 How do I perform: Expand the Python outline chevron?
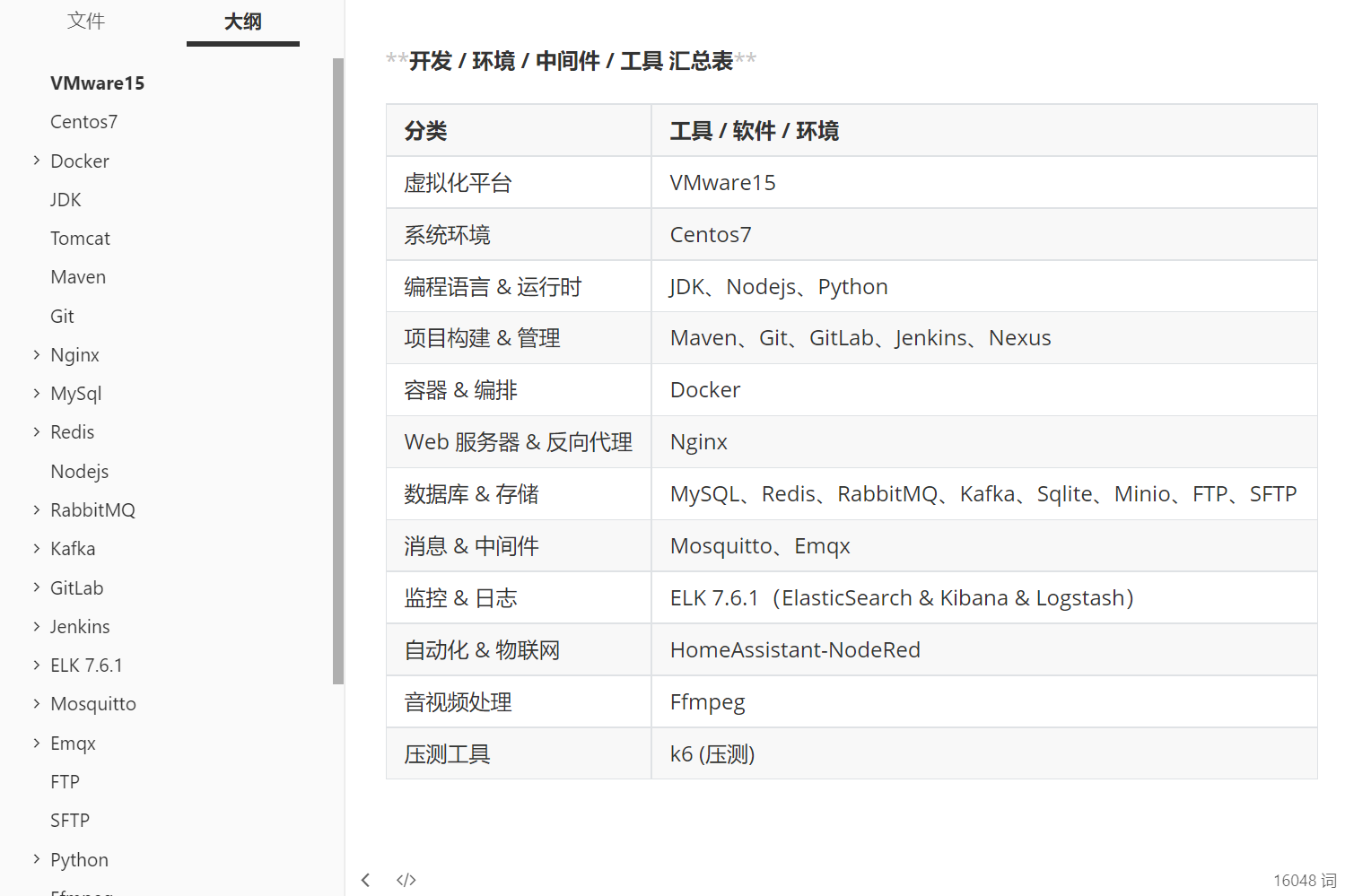37,859
